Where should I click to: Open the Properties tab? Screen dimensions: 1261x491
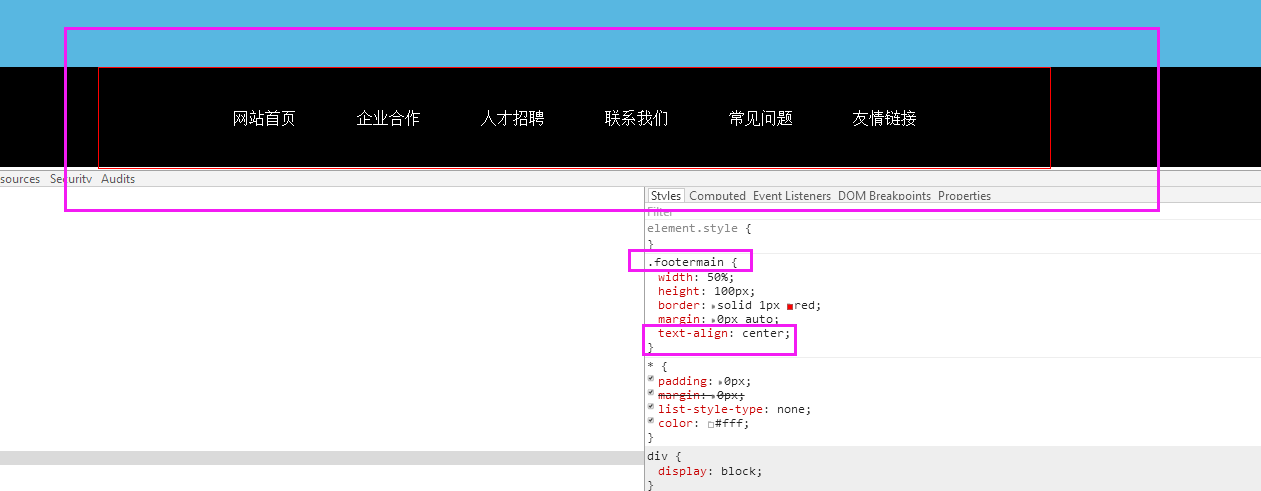(x=964, y=196)
